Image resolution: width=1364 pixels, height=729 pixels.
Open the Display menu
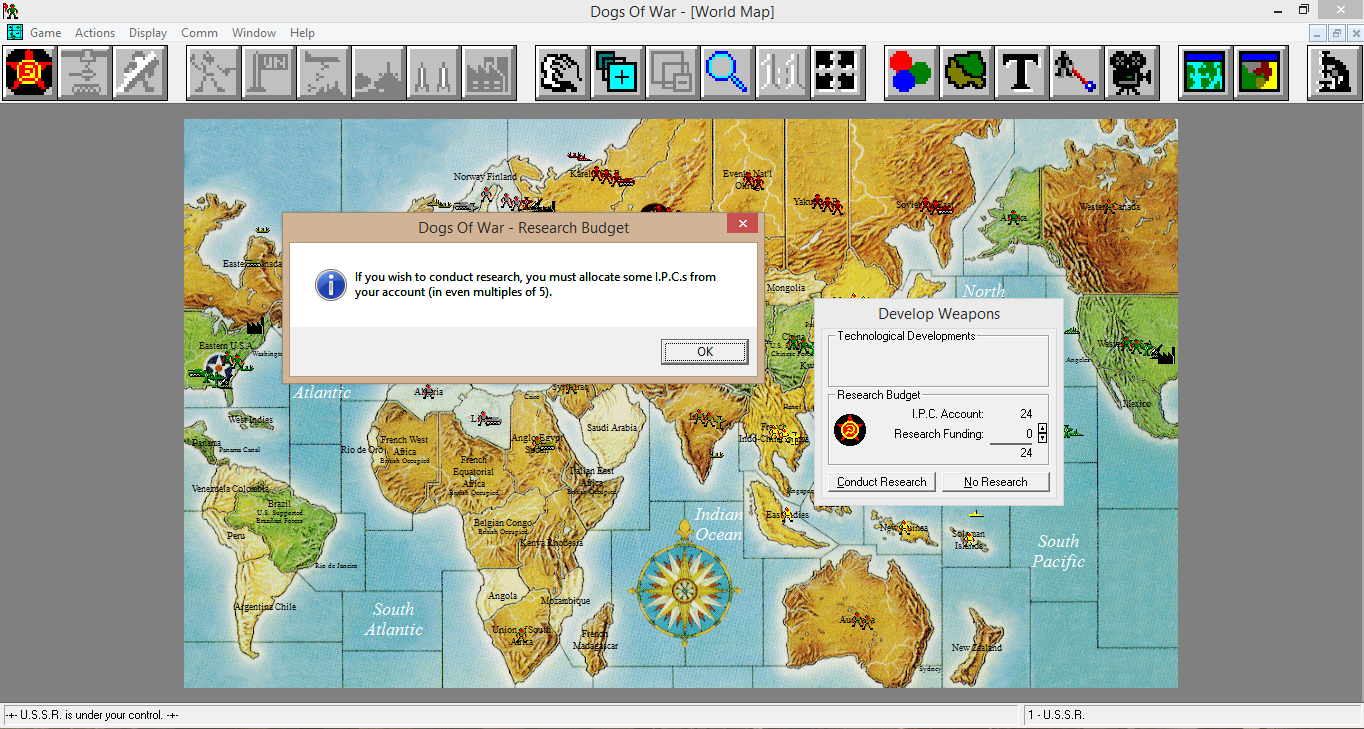coord(148,33)
